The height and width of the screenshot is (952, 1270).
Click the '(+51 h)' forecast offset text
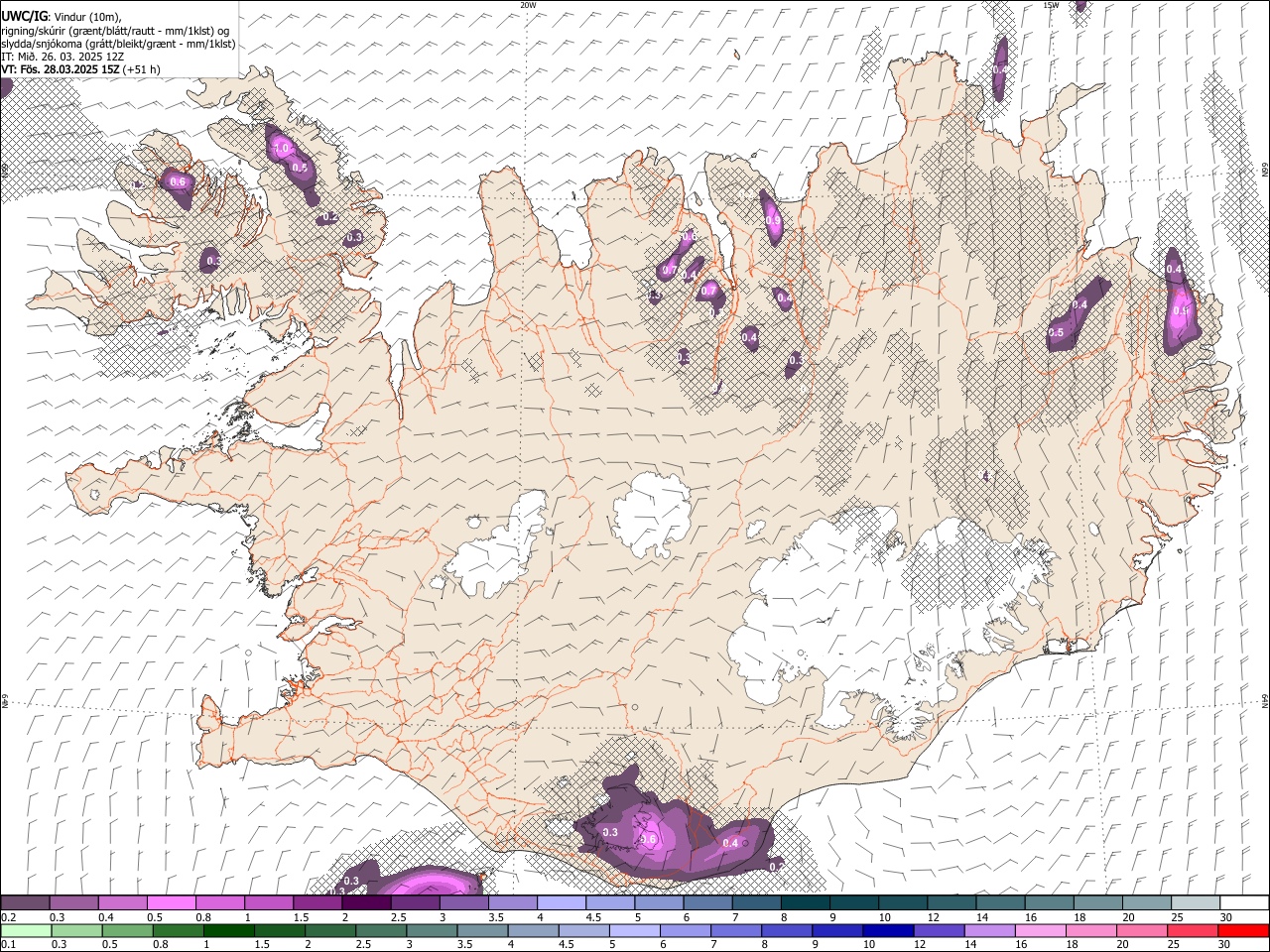coord(142,69)
